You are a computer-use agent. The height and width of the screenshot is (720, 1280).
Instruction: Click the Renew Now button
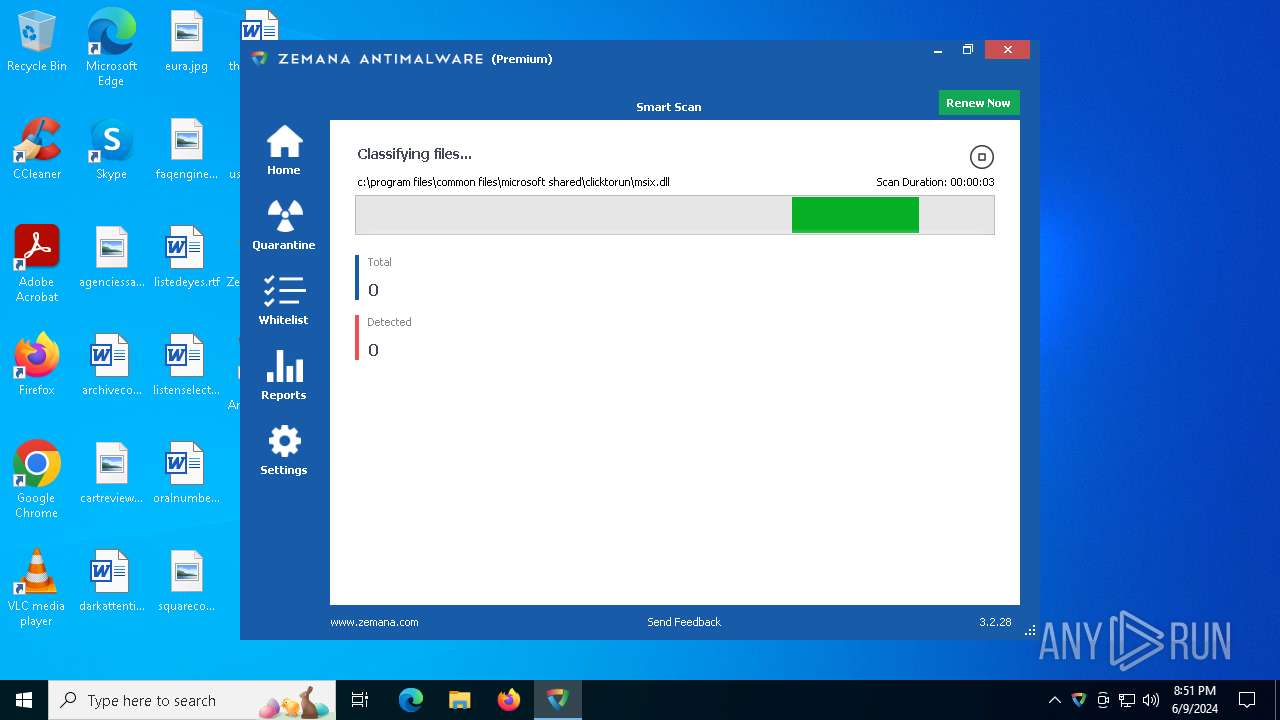point(978,103)
